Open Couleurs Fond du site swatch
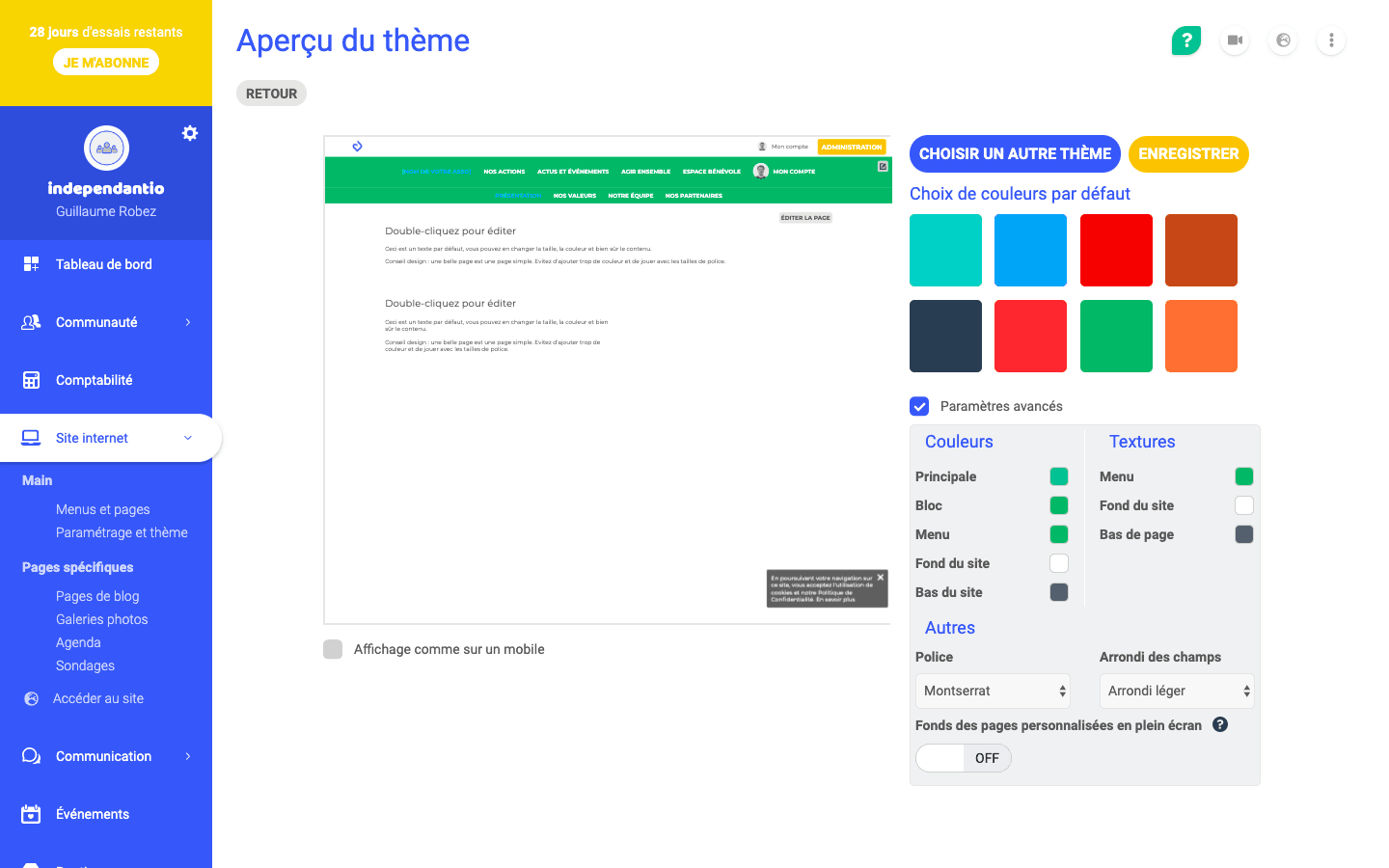Screen dimensions: 1389x868 1059,563
